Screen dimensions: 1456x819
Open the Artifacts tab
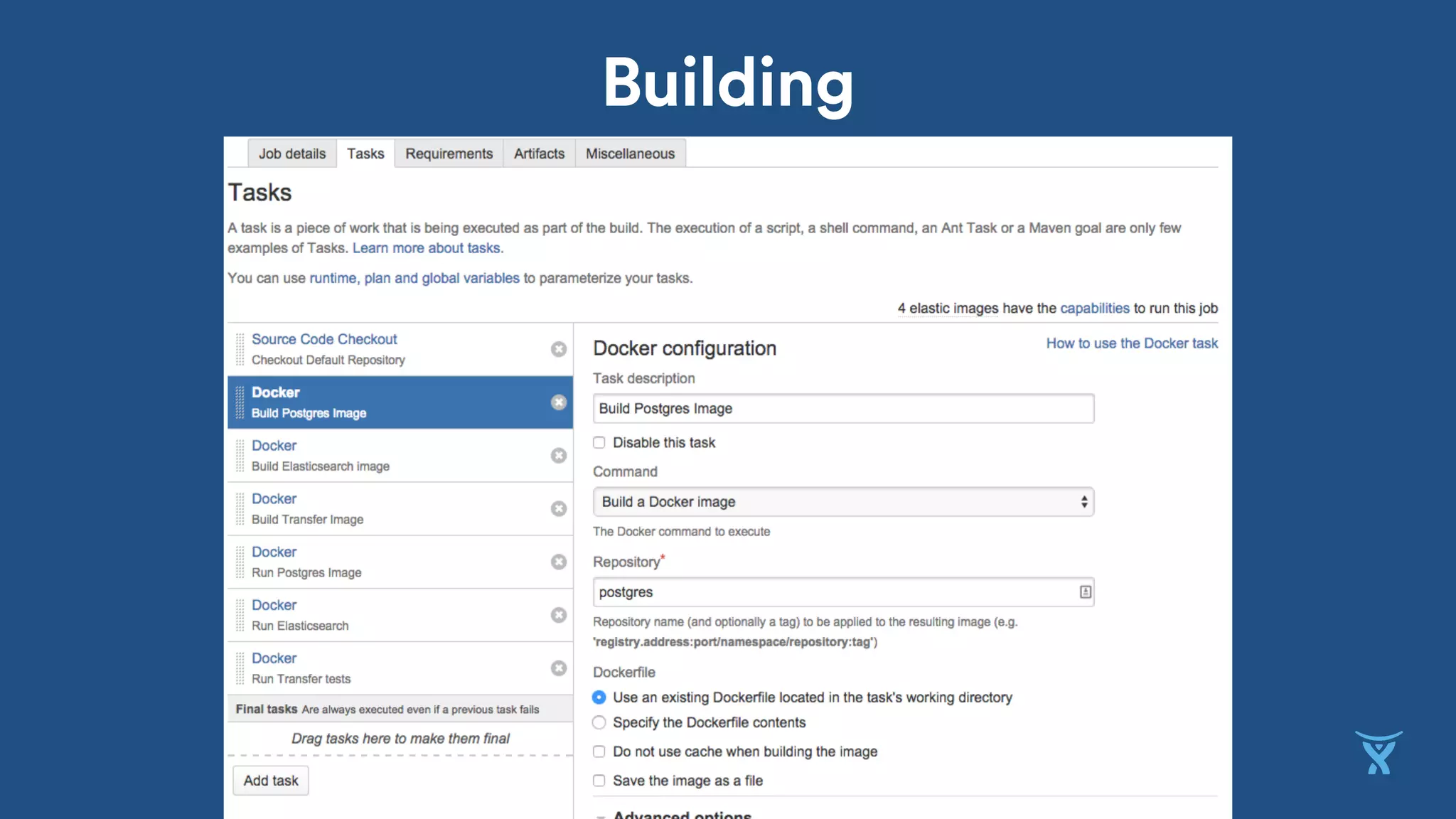click(539, 154)
